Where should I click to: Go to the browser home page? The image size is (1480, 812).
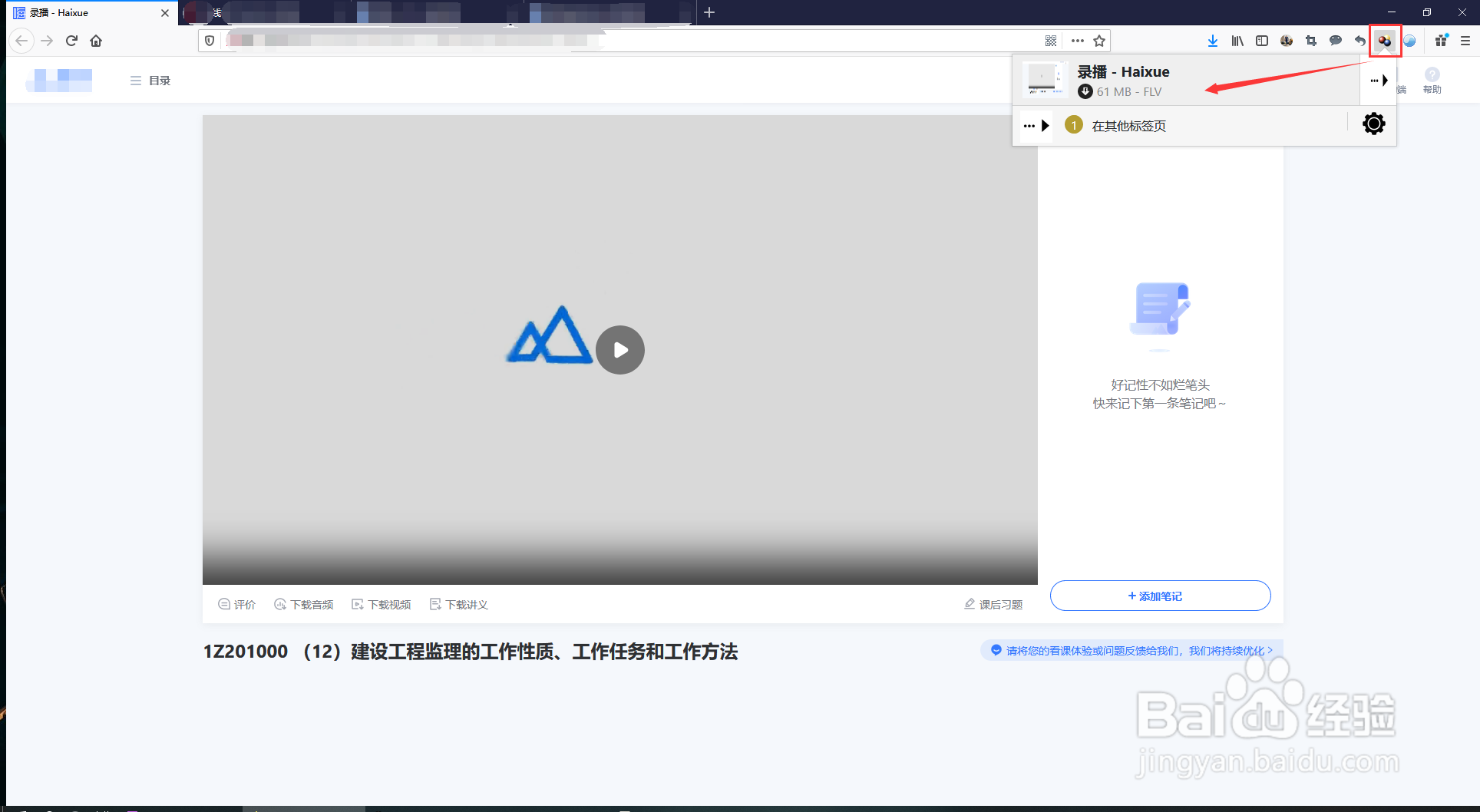click(x=96, y=41)
